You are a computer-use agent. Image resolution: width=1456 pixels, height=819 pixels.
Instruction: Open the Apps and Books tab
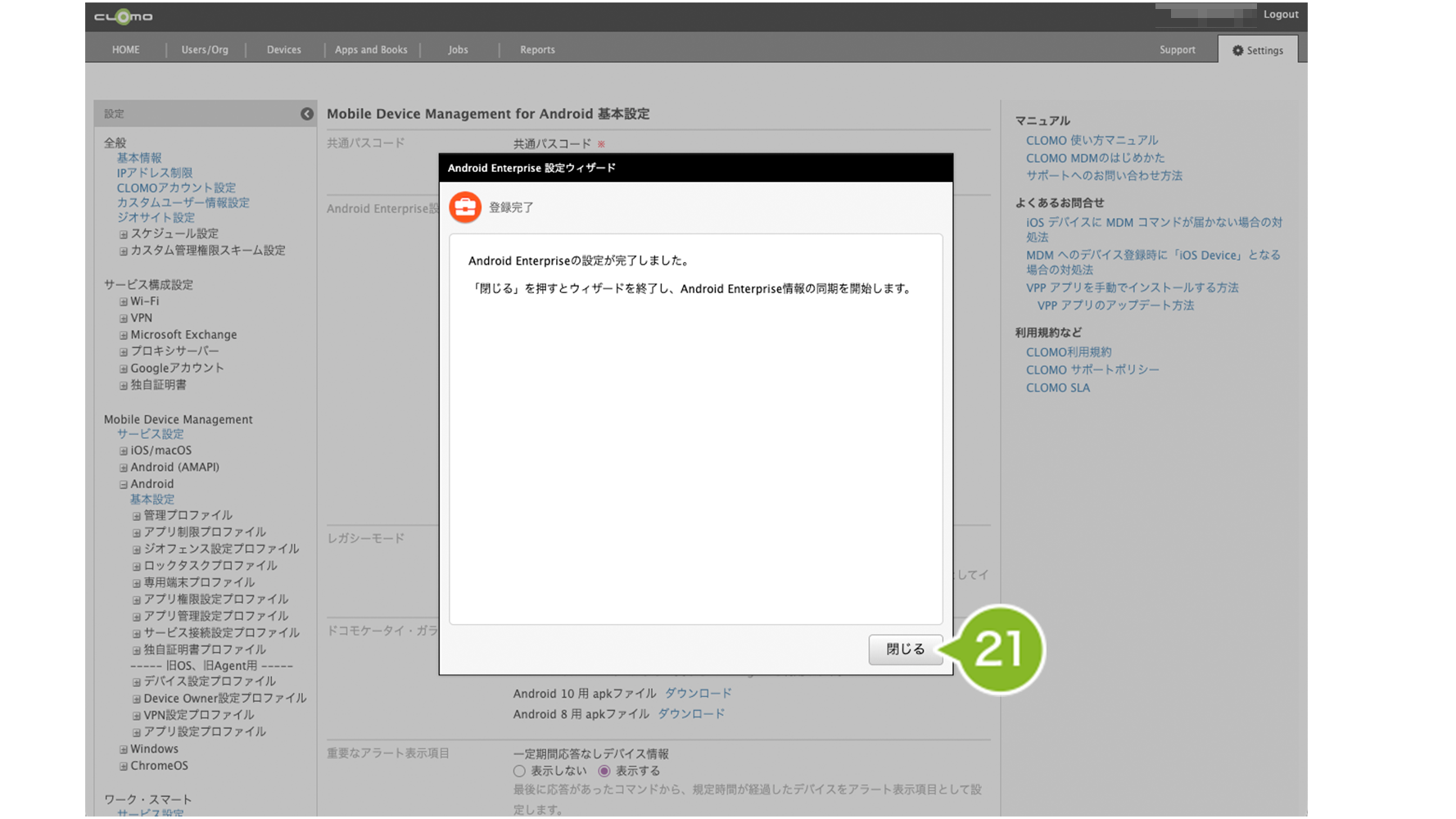click(x=371, y=50)
